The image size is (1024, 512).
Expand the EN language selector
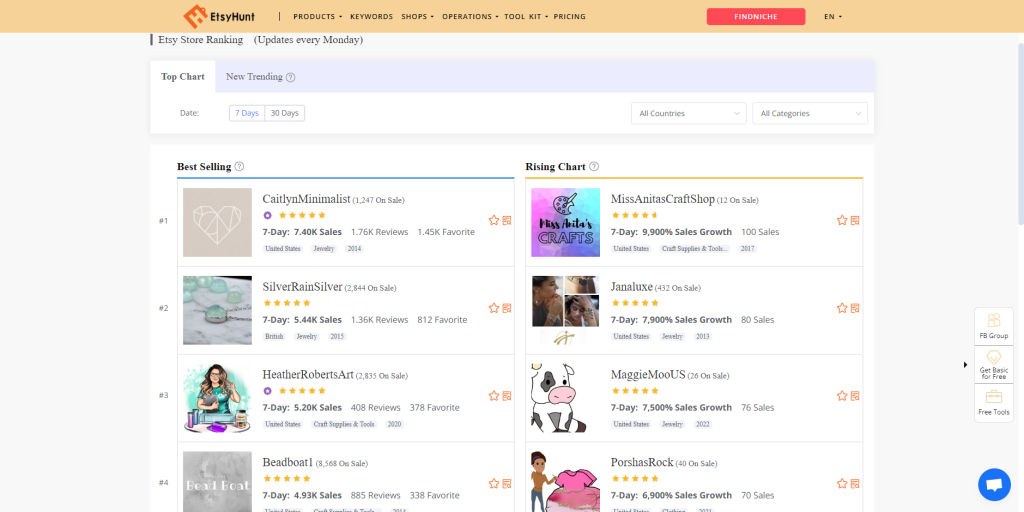832,17
